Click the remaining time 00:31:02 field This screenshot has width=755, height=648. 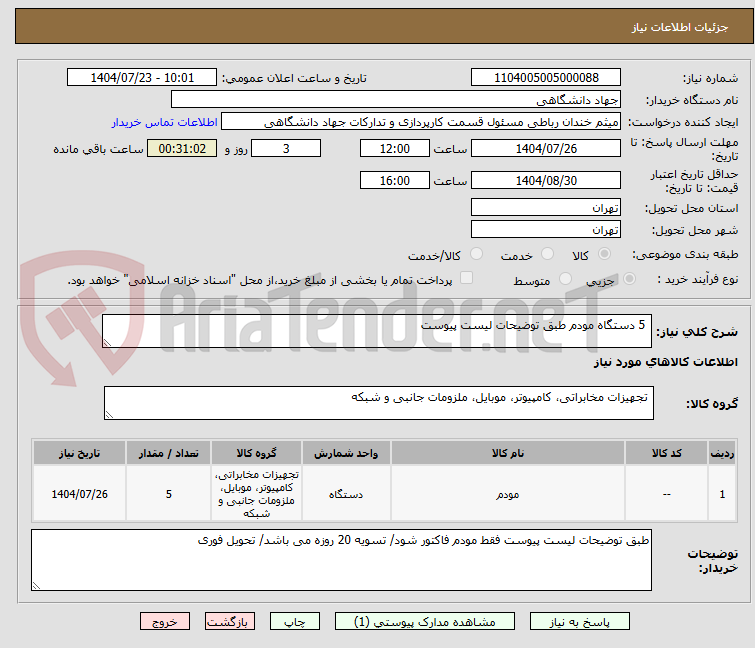pyautogui.click(x=182, y=148)
